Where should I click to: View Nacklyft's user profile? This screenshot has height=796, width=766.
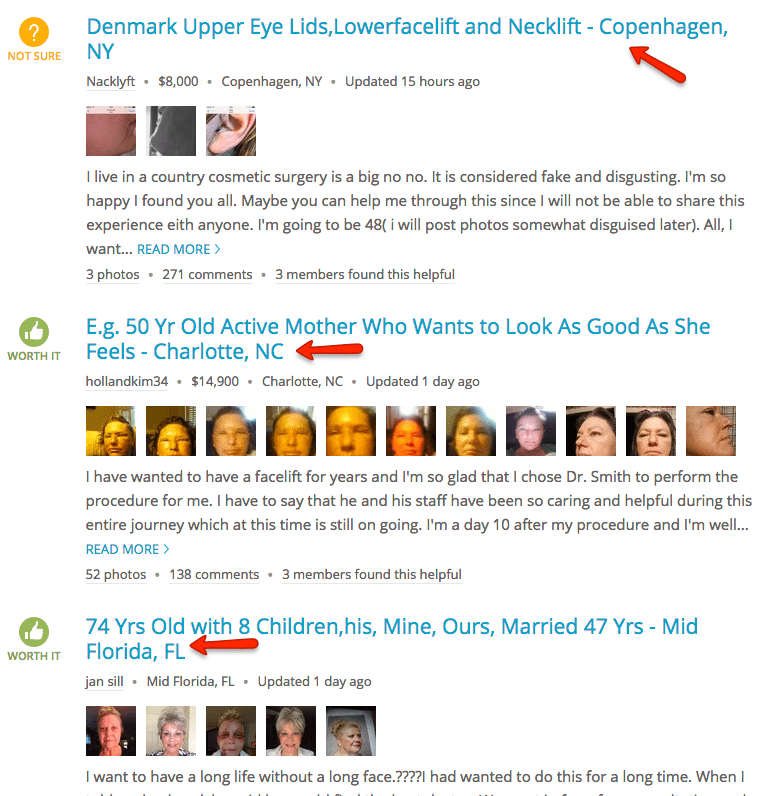pyautogui.click(x=111, y=82)
